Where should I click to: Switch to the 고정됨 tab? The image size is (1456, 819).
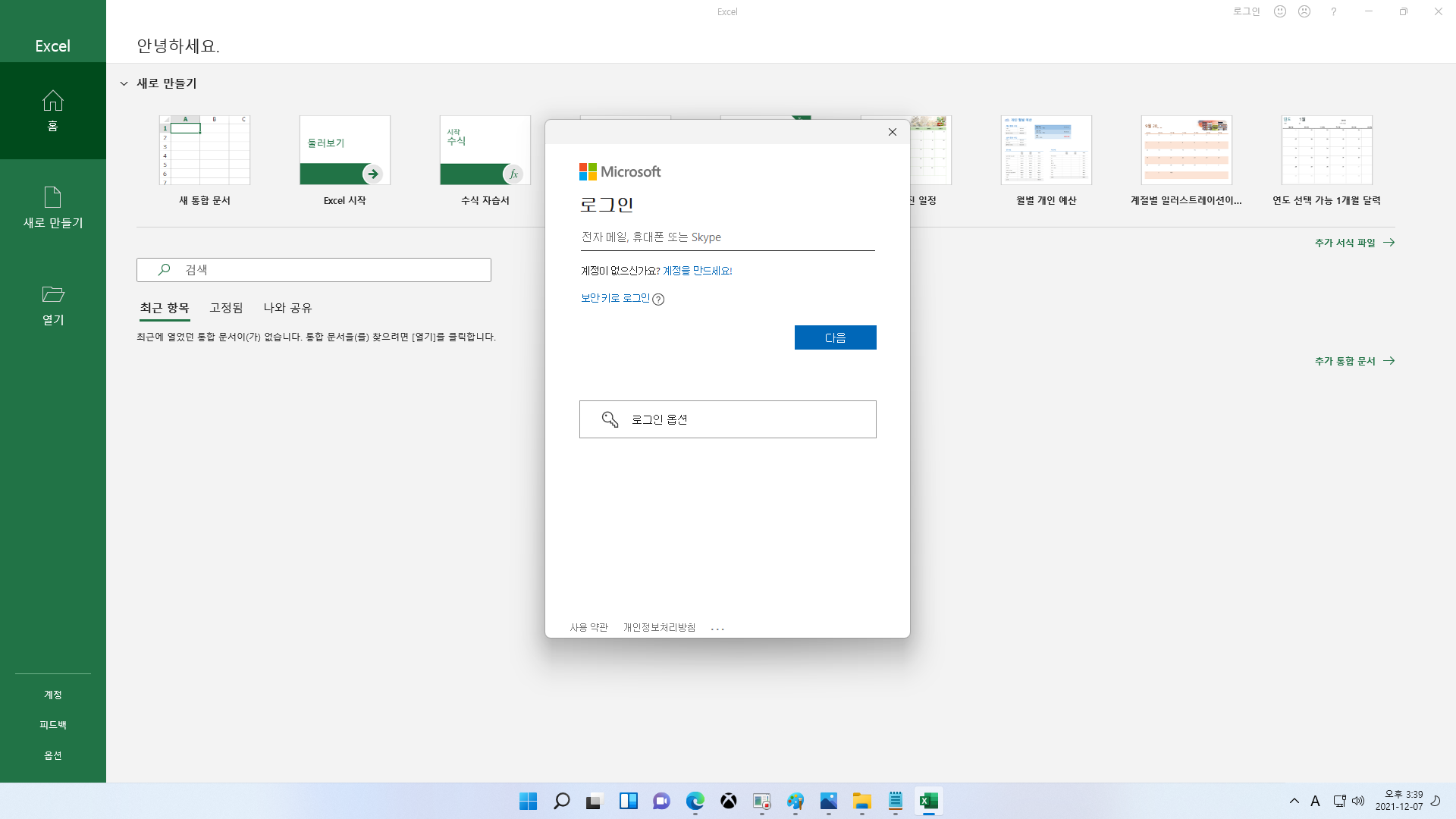226,308
